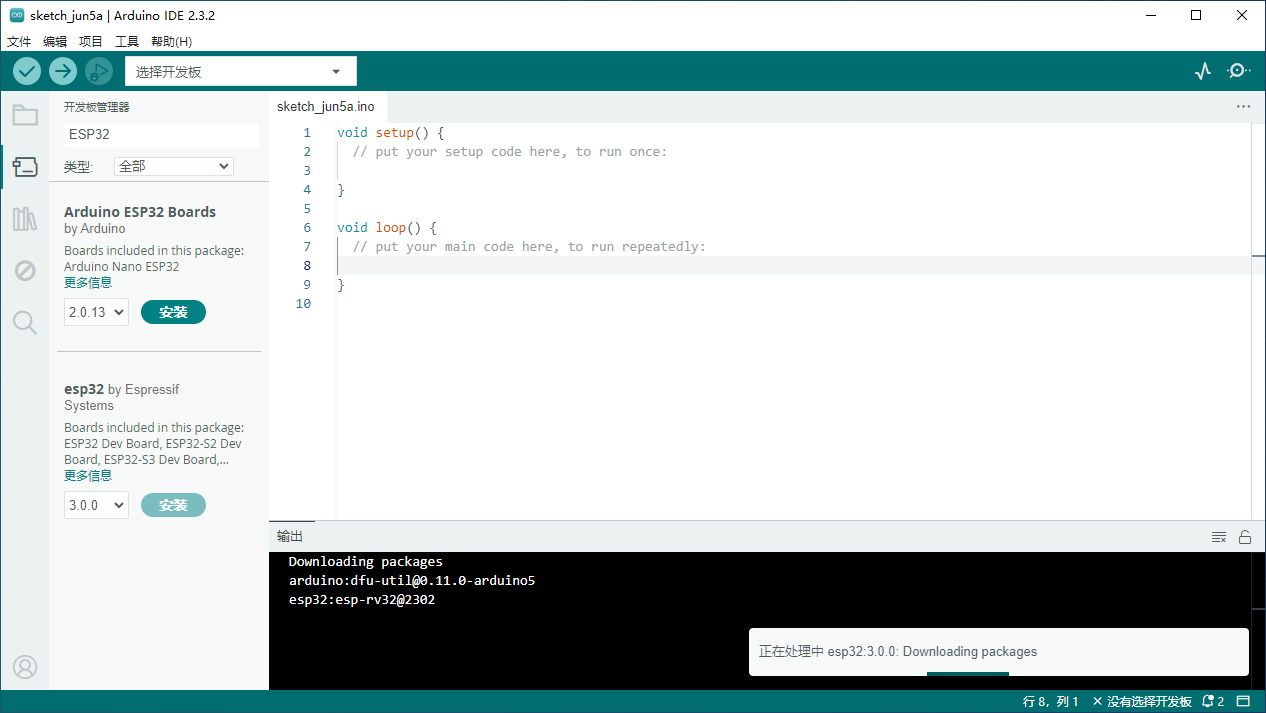Image resolution: width=1266 pixels, height=713 pixels.
Task: Click 没有选择开发板 in the status bar
Action: [x=1142, y=702]
